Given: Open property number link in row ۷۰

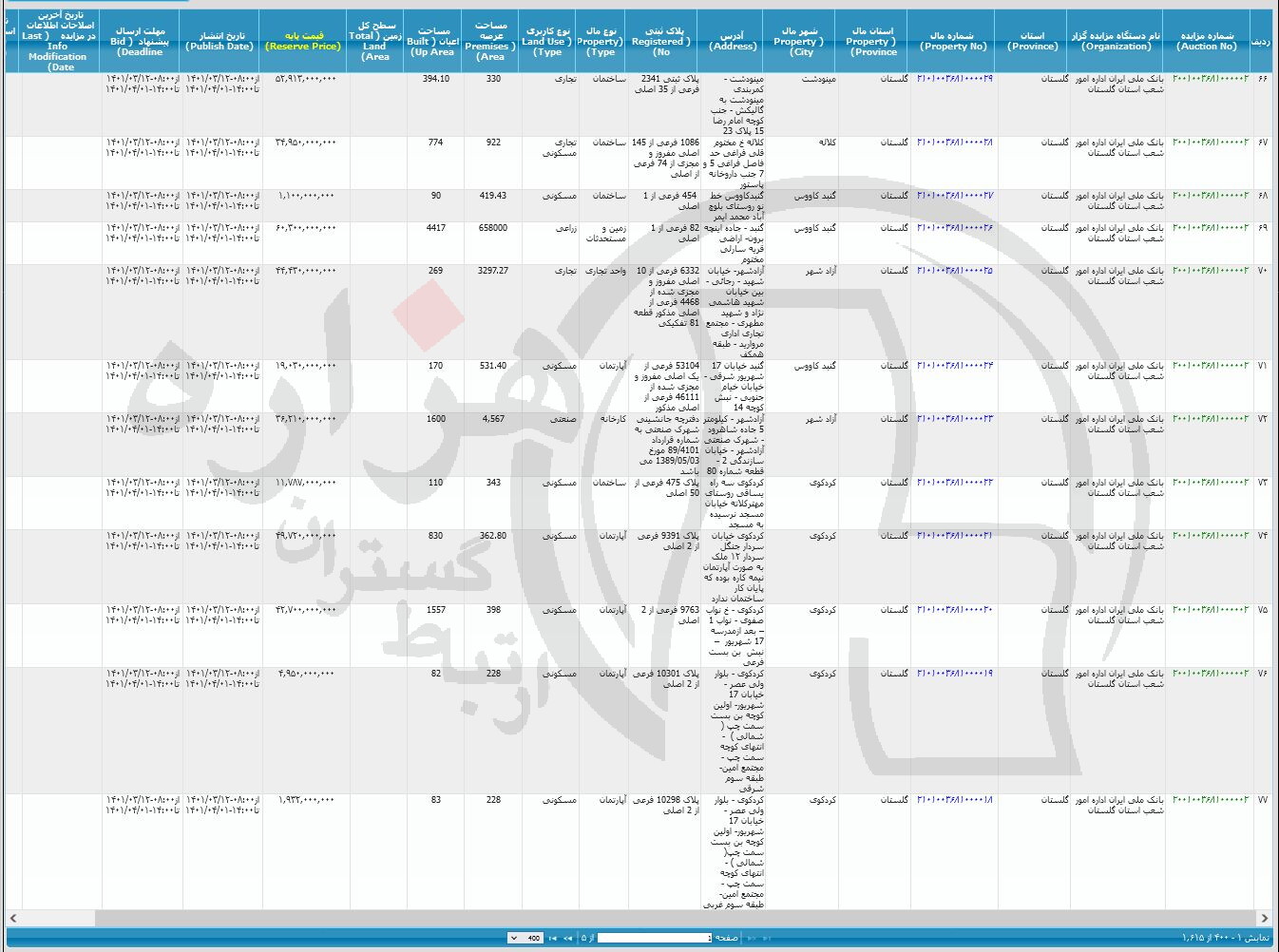Looking at the screenshot, I should coord(954,271).
